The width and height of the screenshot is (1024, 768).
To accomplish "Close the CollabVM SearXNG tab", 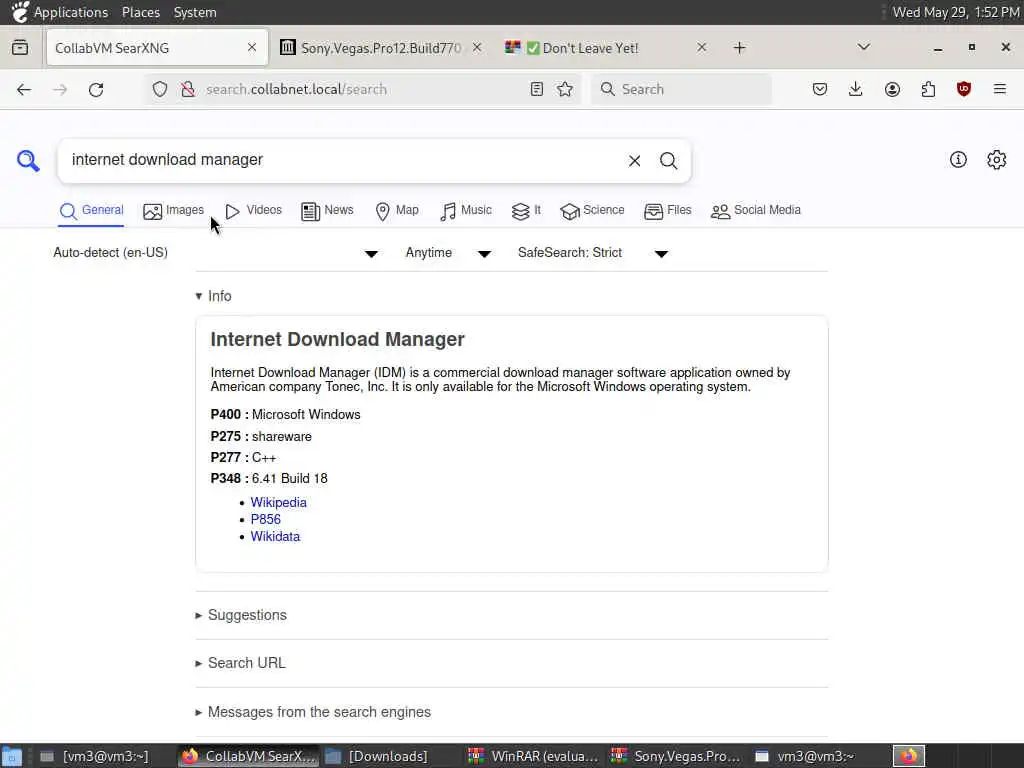I will click(252, 48).
